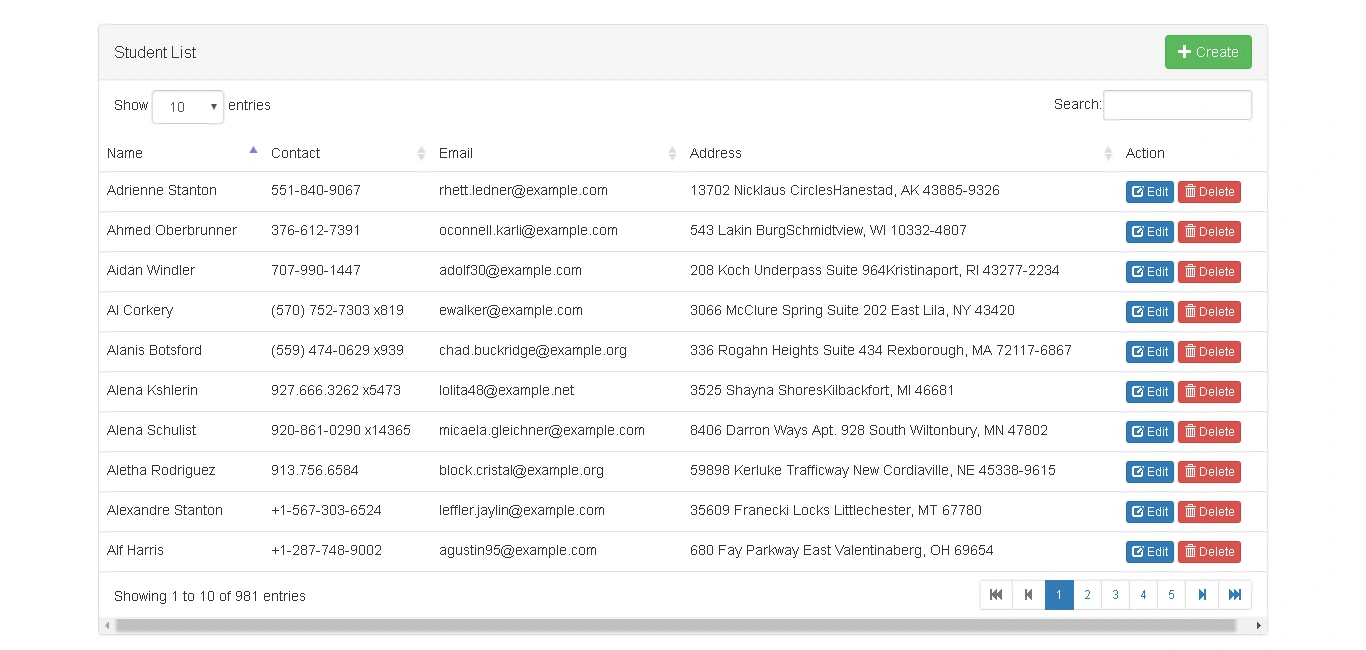This screenshot has height=650, width=1366.
Task: Edit Al Corkery's entry
Action: point(1149,312)
